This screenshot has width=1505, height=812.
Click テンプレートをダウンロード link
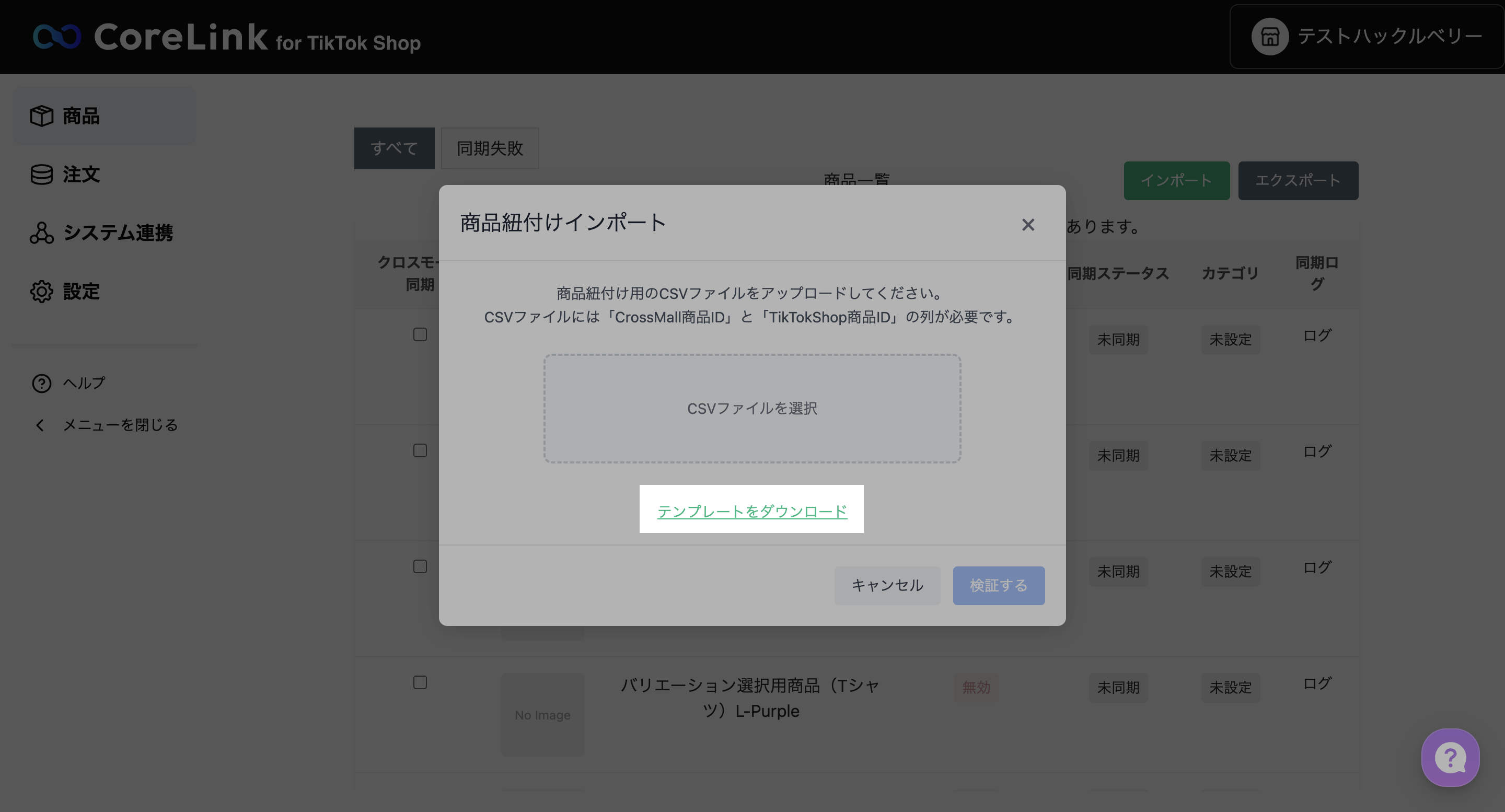[751, 511]
